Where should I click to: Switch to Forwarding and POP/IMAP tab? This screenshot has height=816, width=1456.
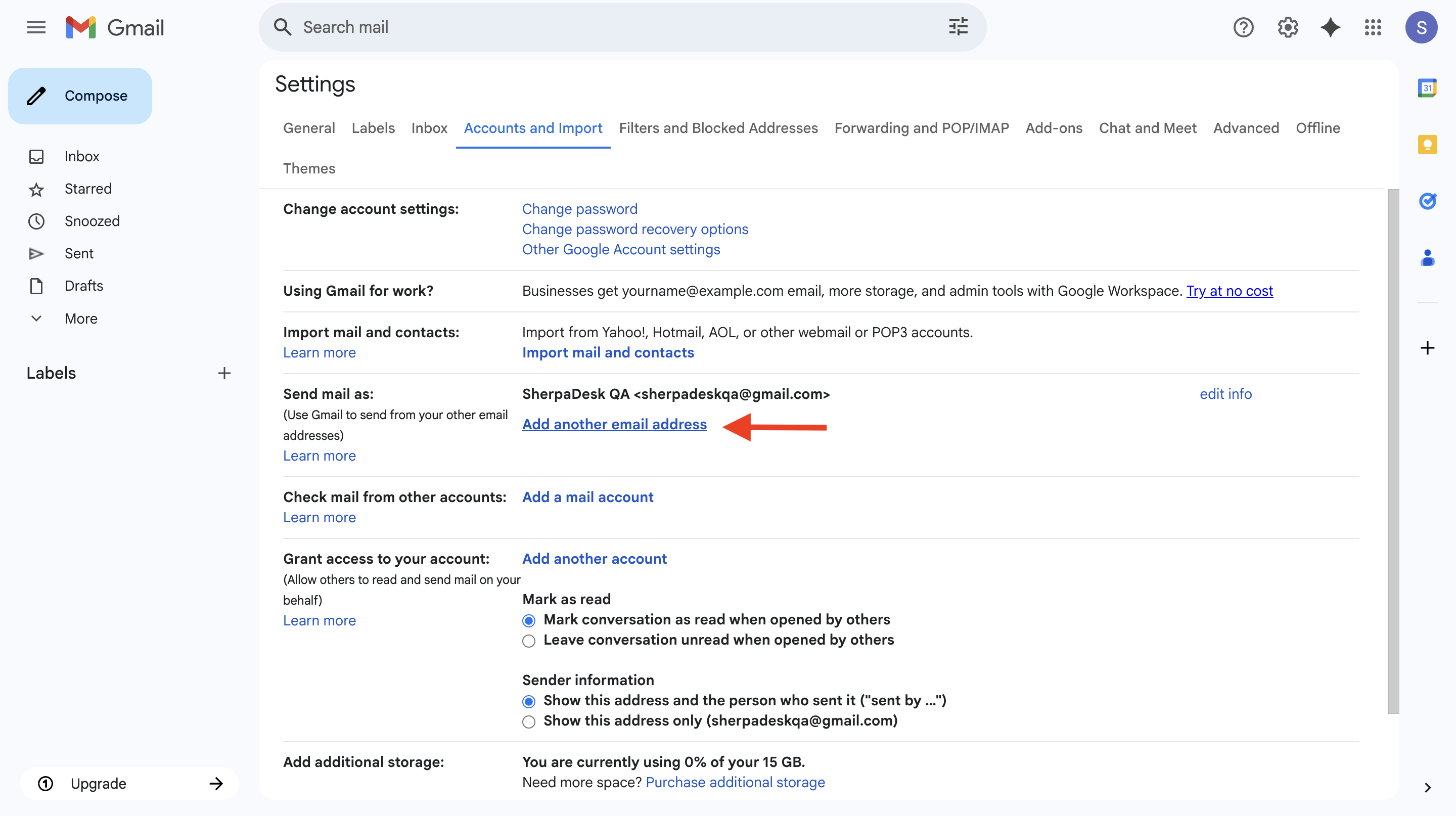[921, 128]
